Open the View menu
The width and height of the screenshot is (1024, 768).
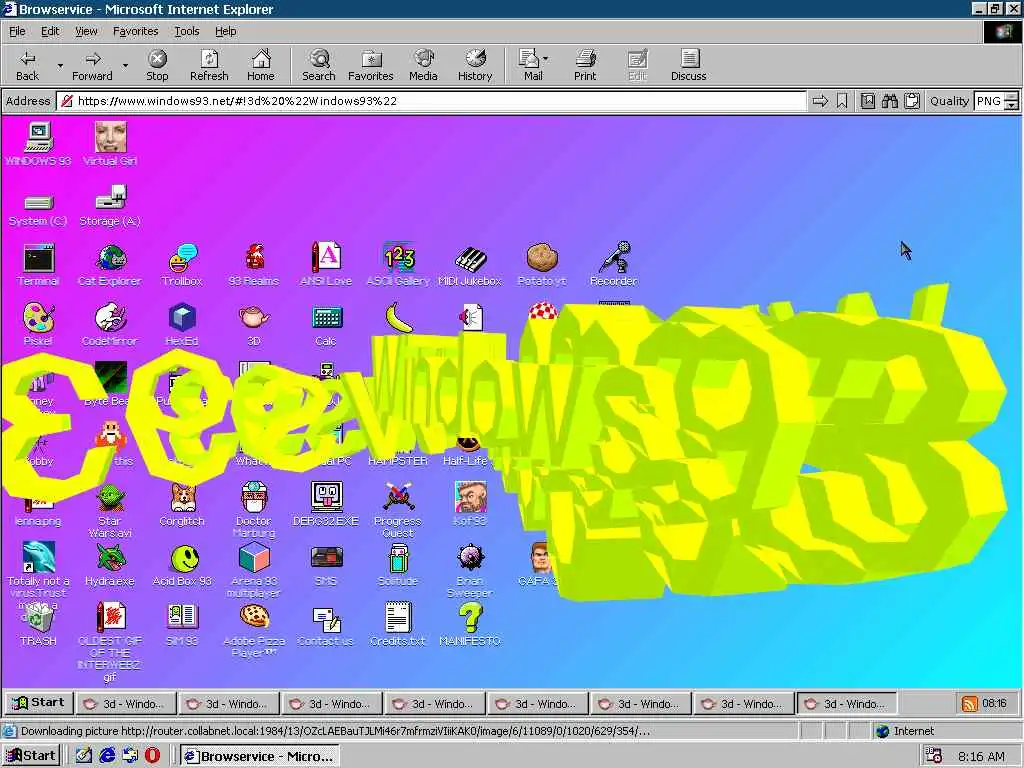(86, 31)
